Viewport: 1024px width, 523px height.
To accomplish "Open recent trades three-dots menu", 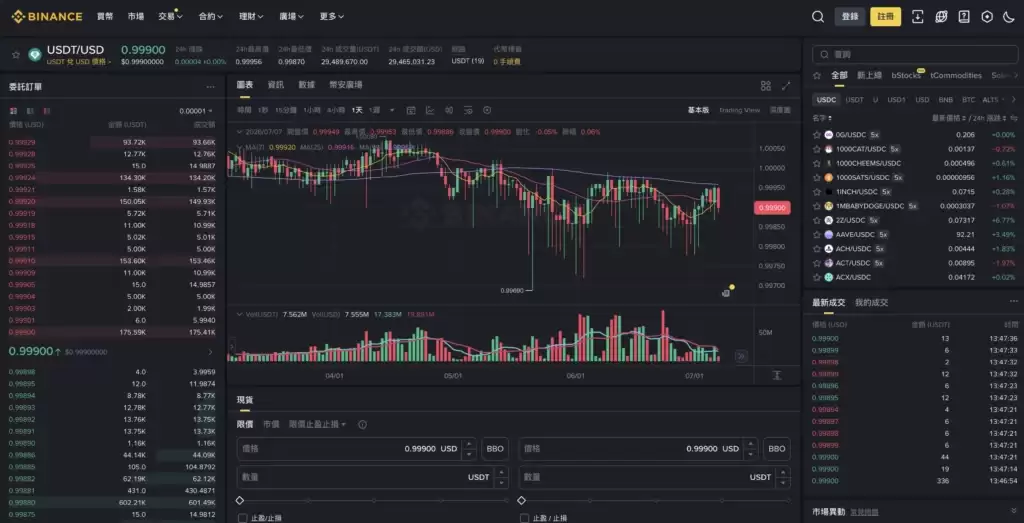I will coord(1013,302).
